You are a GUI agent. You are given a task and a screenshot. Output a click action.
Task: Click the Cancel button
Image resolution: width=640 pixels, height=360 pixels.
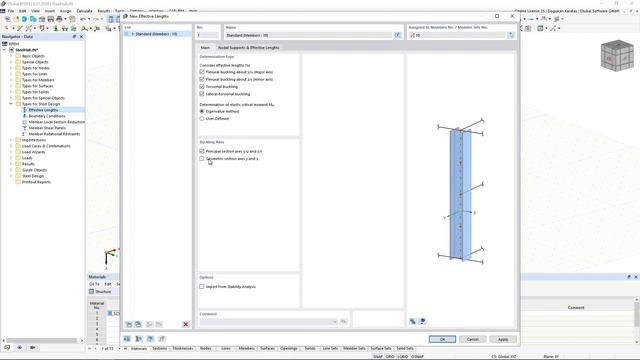(472, 339)
